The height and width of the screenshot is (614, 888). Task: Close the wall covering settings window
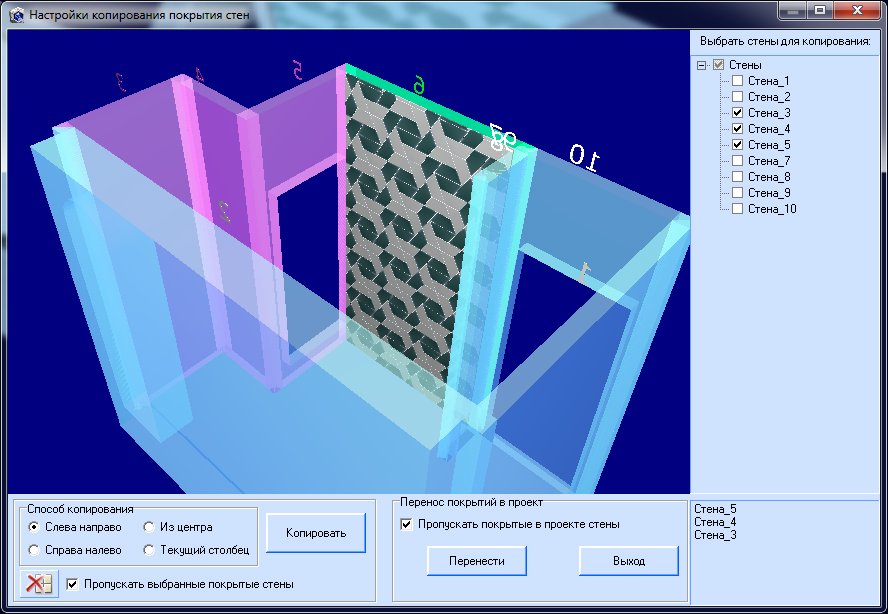pyautogui.click(x=861, y=10)
